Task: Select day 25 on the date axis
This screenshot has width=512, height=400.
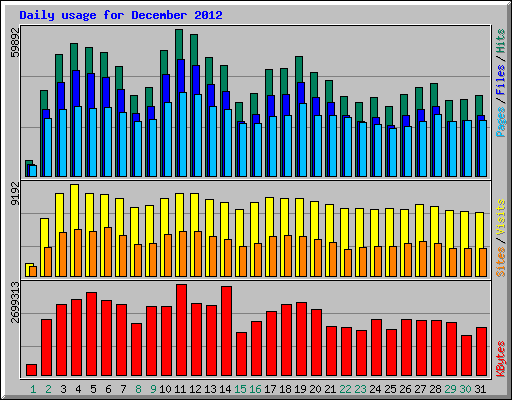Action: click(x=390, y=389)
